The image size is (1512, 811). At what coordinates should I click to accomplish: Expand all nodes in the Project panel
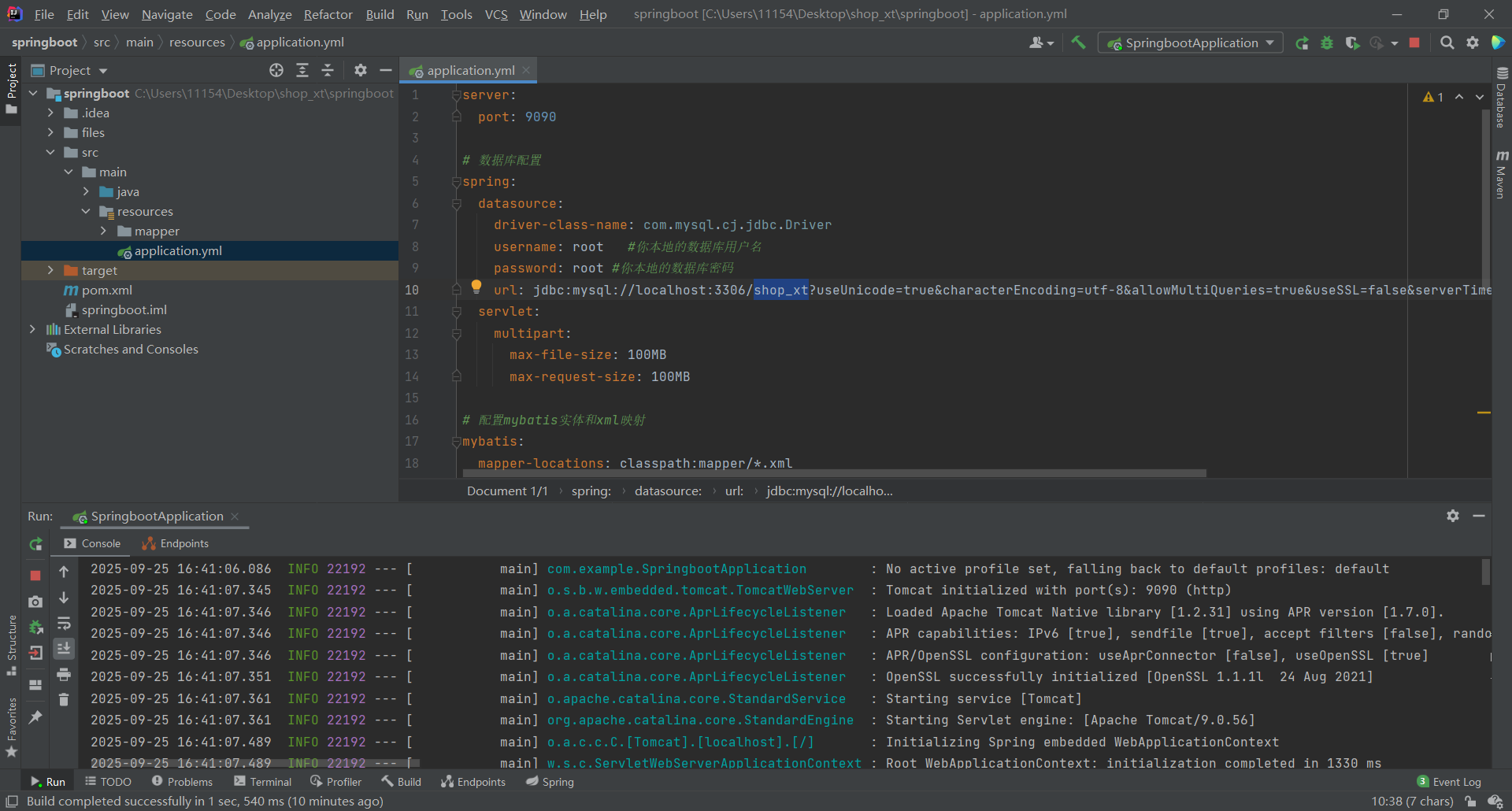(x=302, y=70)
